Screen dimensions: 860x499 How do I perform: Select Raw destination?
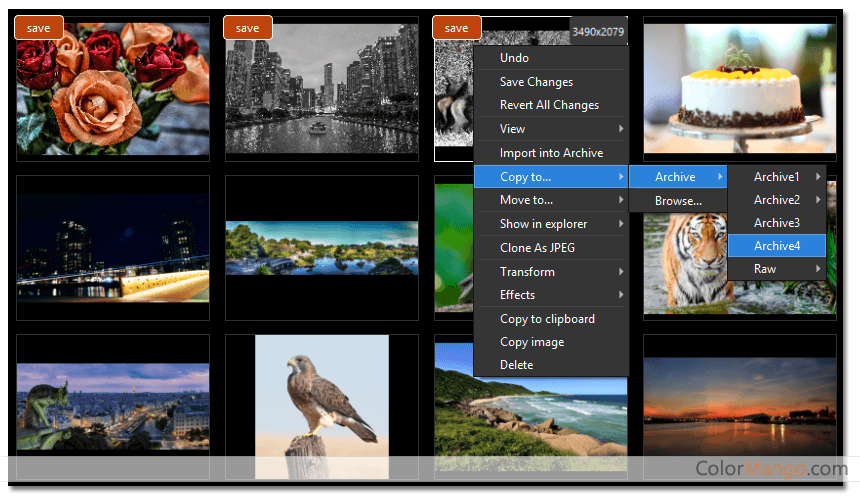click(x=777, y=269)
